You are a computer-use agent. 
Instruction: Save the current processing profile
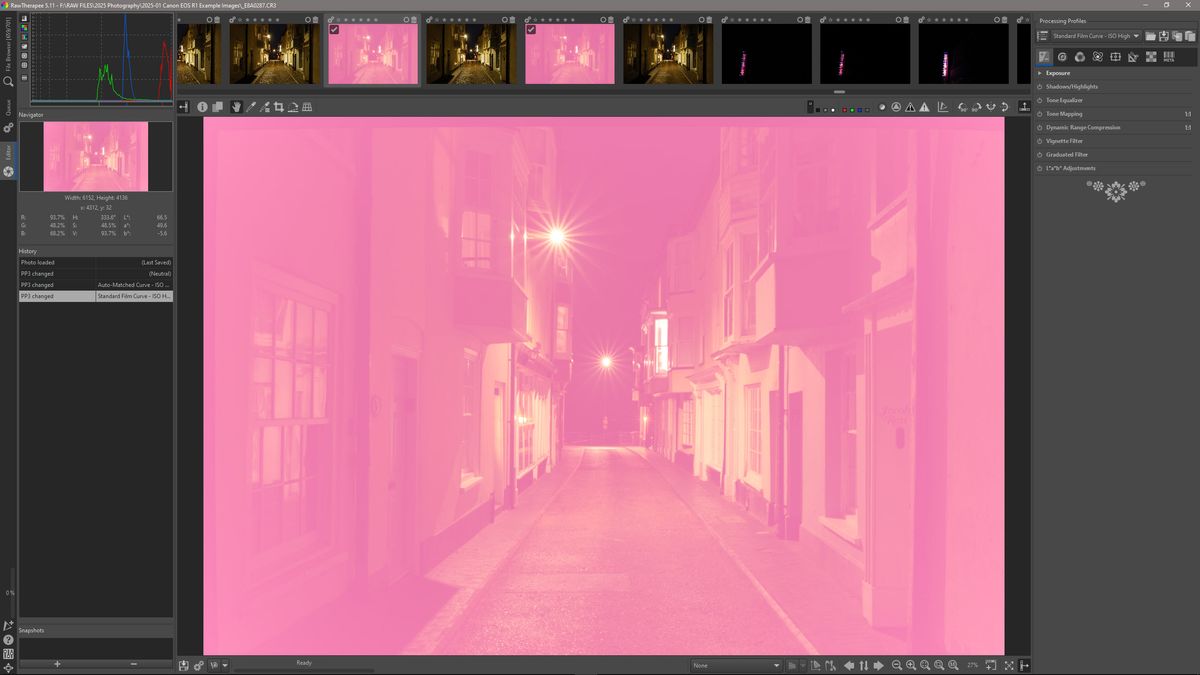coord(1163,36)
